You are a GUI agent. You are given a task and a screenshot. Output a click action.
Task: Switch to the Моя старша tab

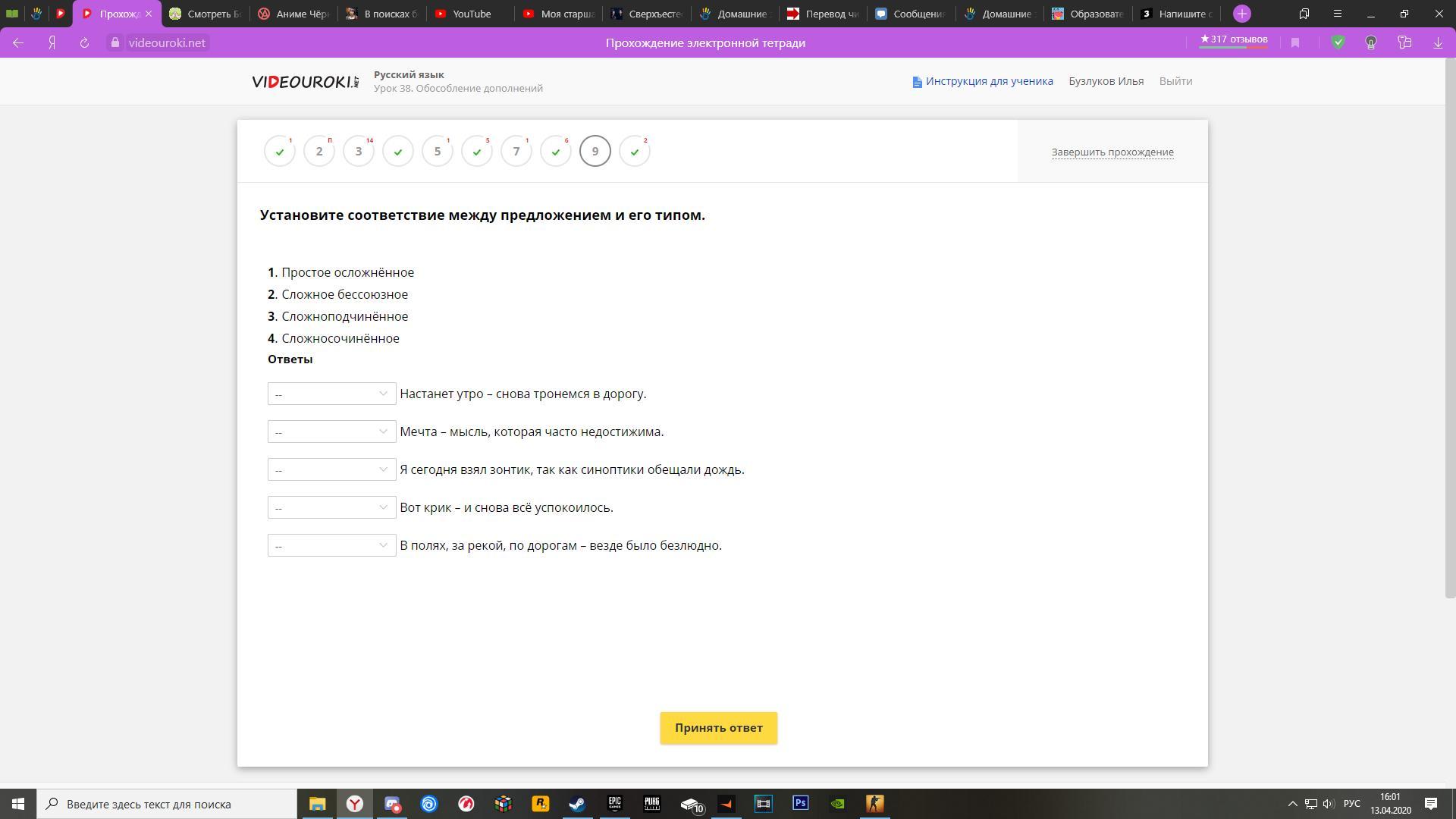tap(558, 14)
